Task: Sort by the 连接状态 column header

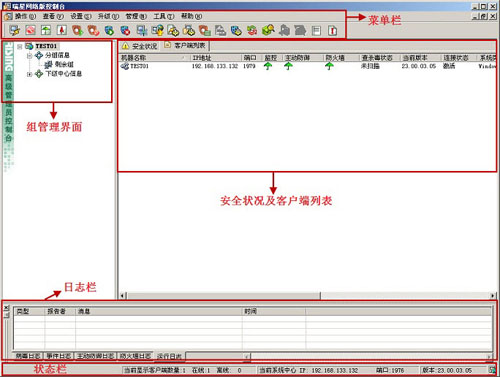Action: (x=459, y=58)
